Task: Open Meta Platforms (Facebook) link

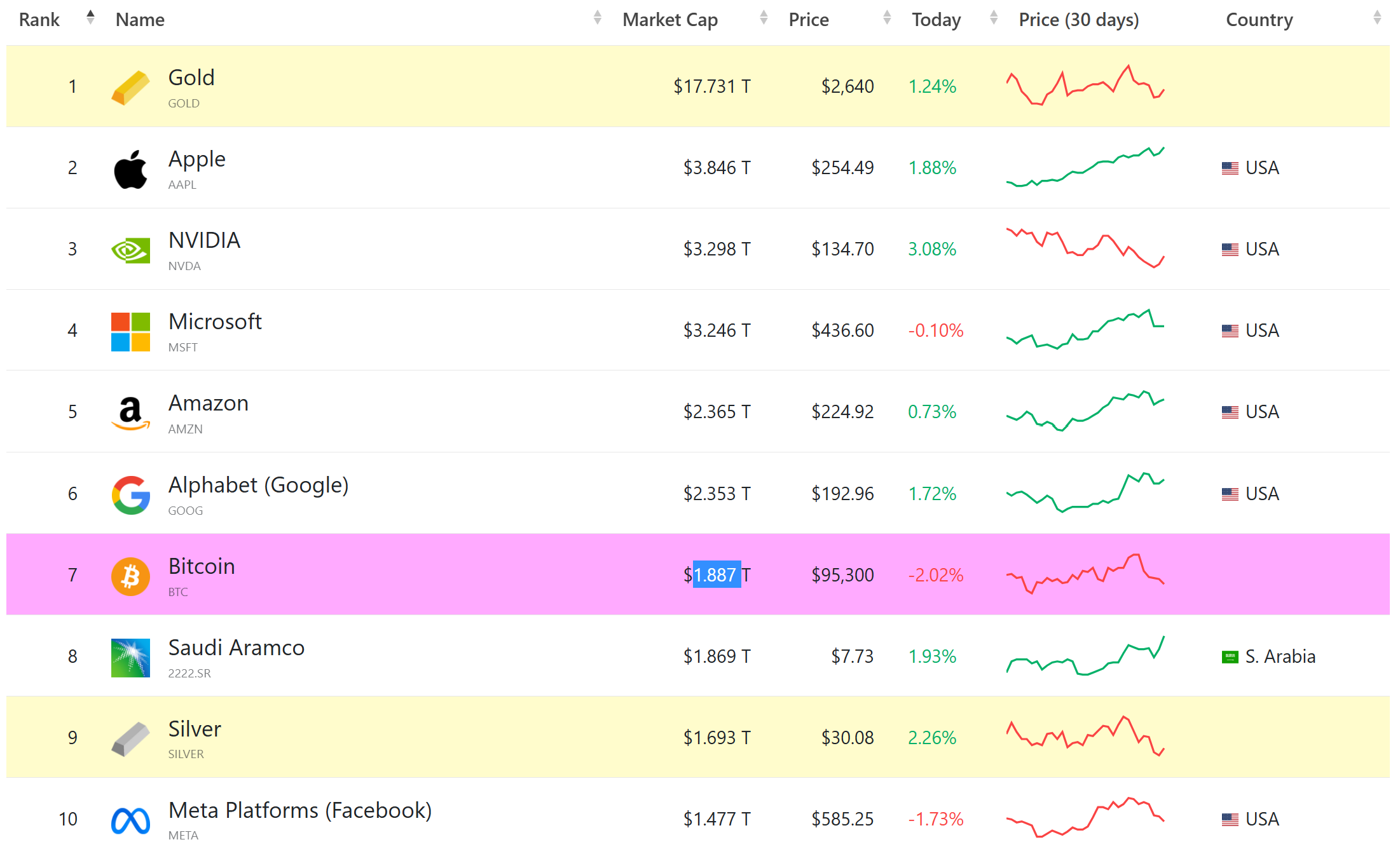Action: [x=299, y=810]
